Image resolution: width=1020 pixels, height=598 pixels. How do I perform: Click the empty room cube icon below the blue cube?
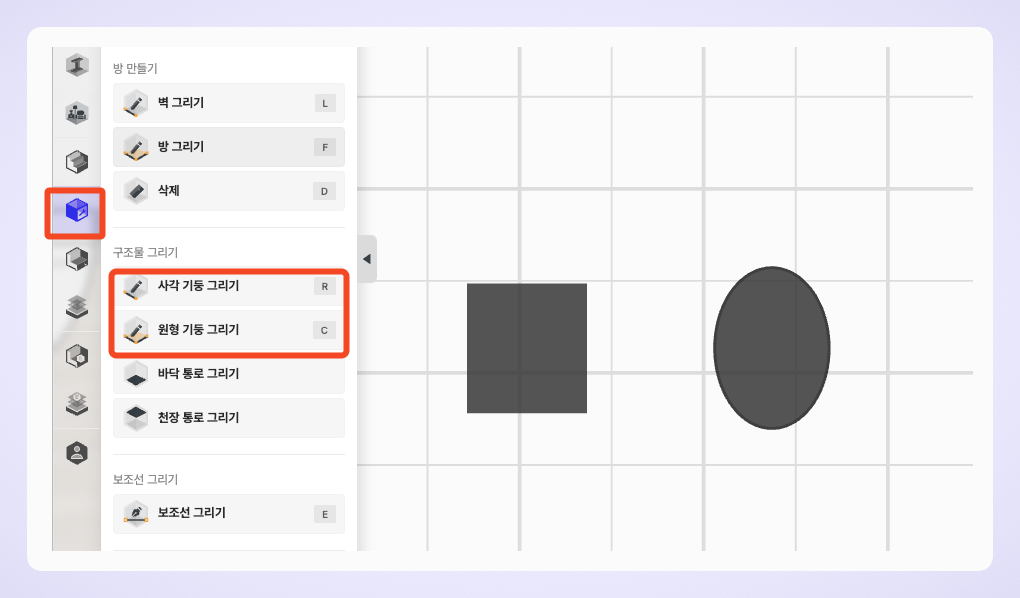pos(77,260)
